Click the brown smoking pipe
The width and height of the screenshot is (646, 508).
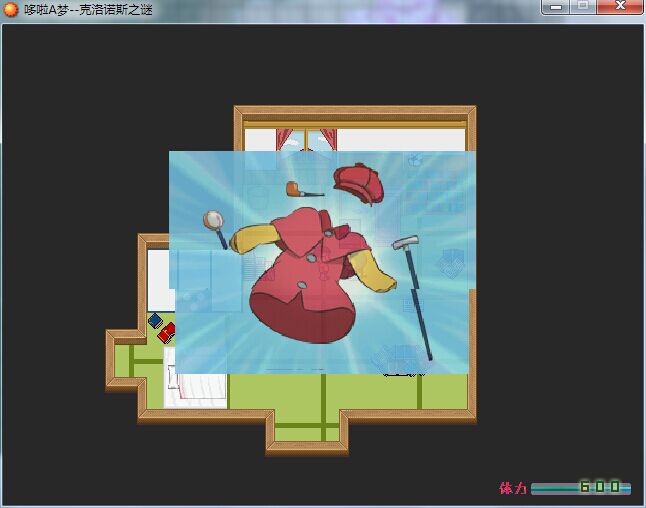304,190
